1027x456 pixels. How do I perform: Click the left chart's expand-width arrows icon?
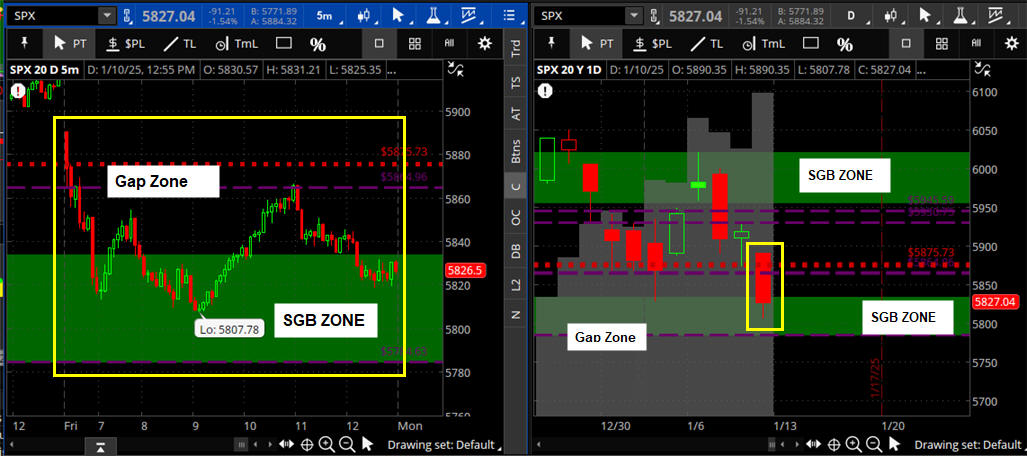tap(286, 445)
